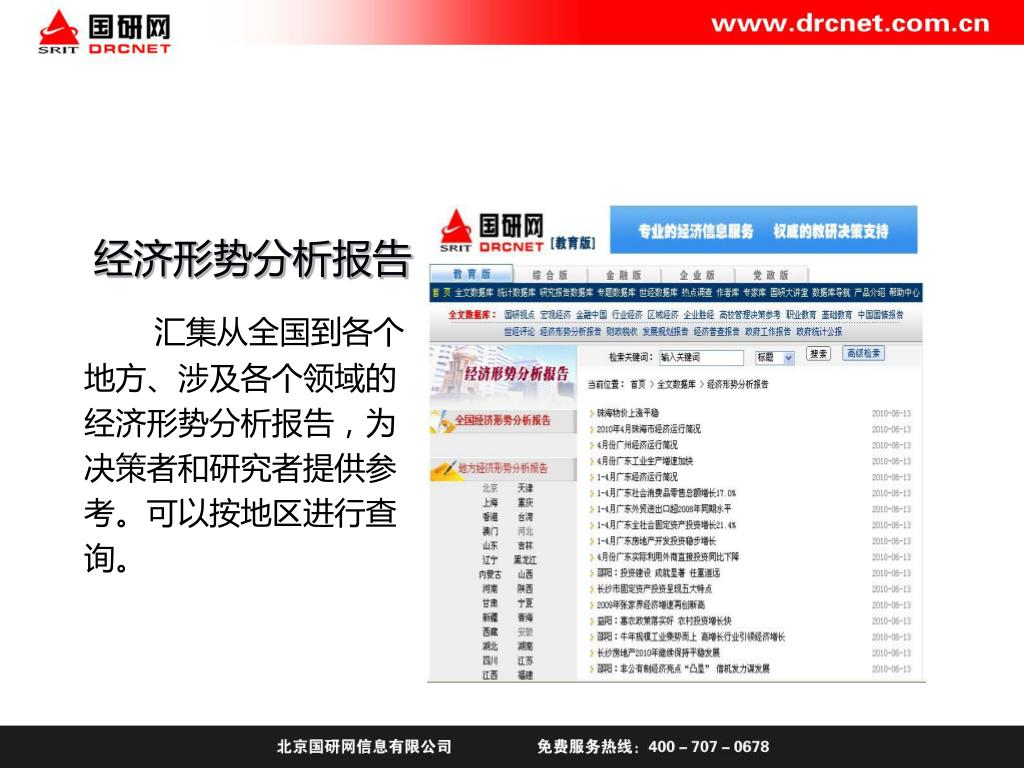
Task: Choose the 天津 region link
Action: coord(525,488)
